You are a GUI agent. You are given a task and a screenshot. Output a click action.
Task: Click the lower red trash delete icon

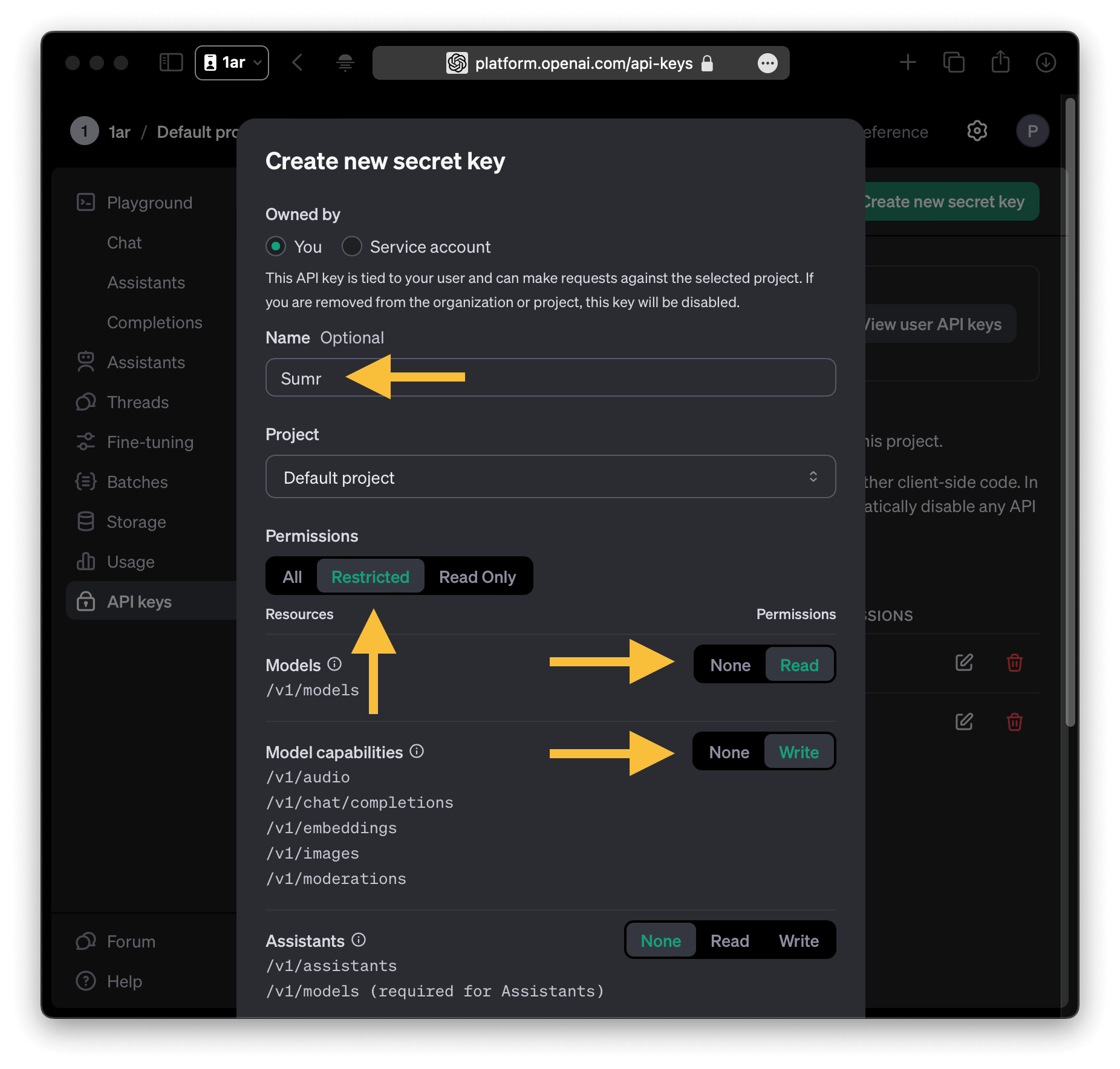tap(1014, 721)
